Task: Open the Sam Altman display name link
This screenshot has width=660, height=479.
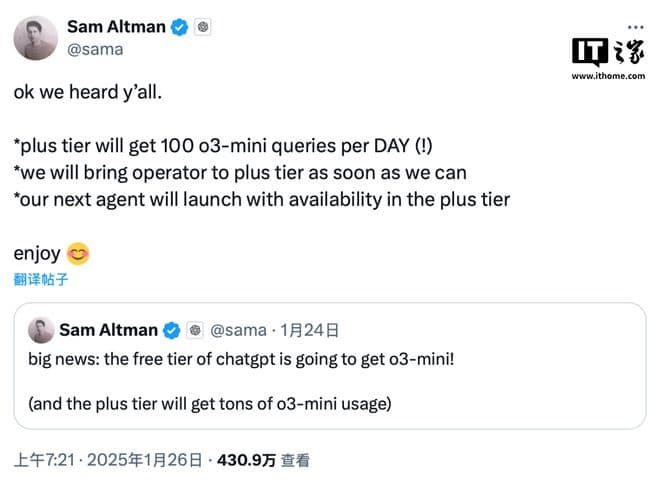Action: (x=115, y=27)
